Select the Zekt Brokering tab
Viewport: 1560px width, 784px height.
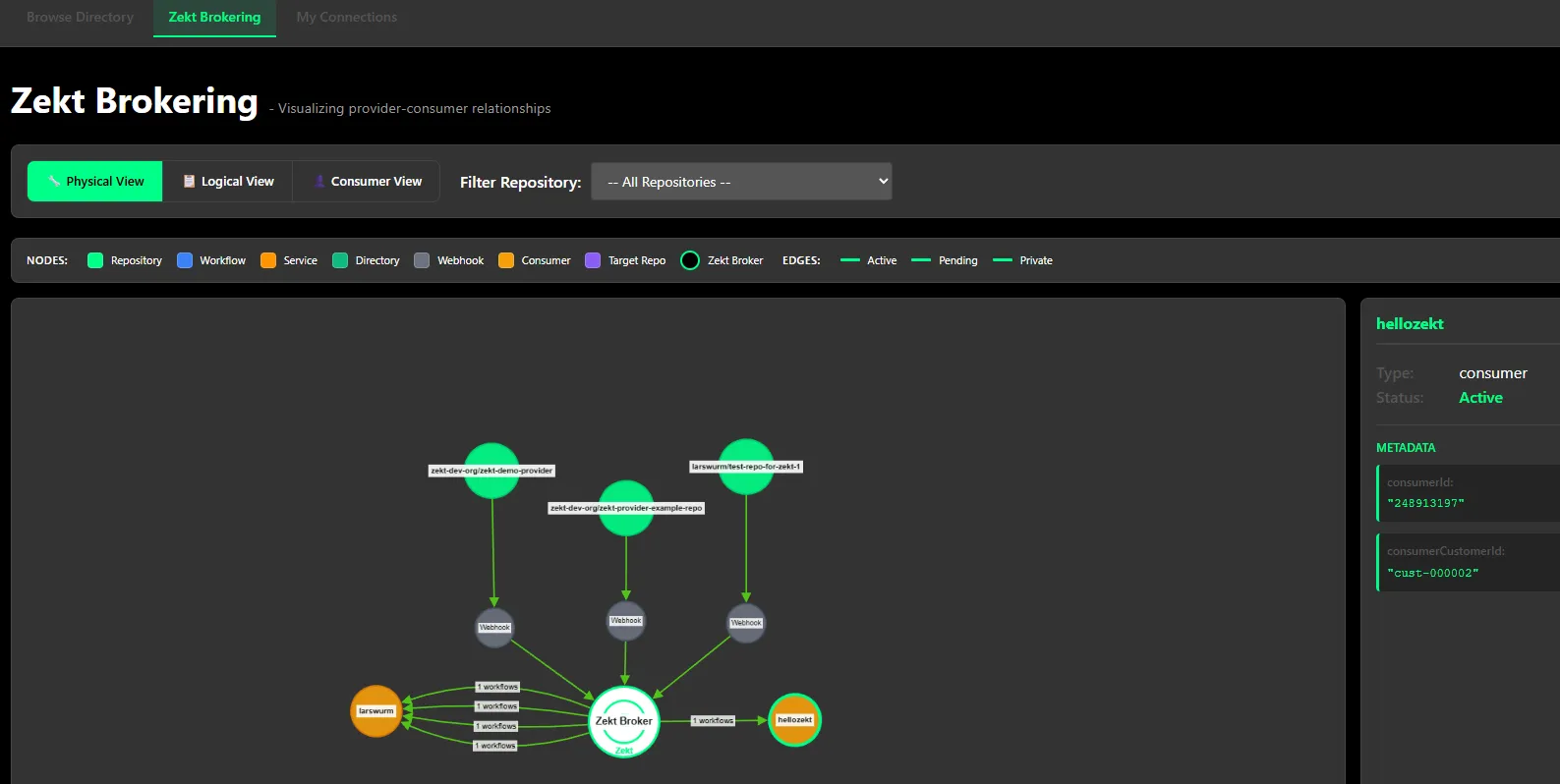(x=214, y=18)
